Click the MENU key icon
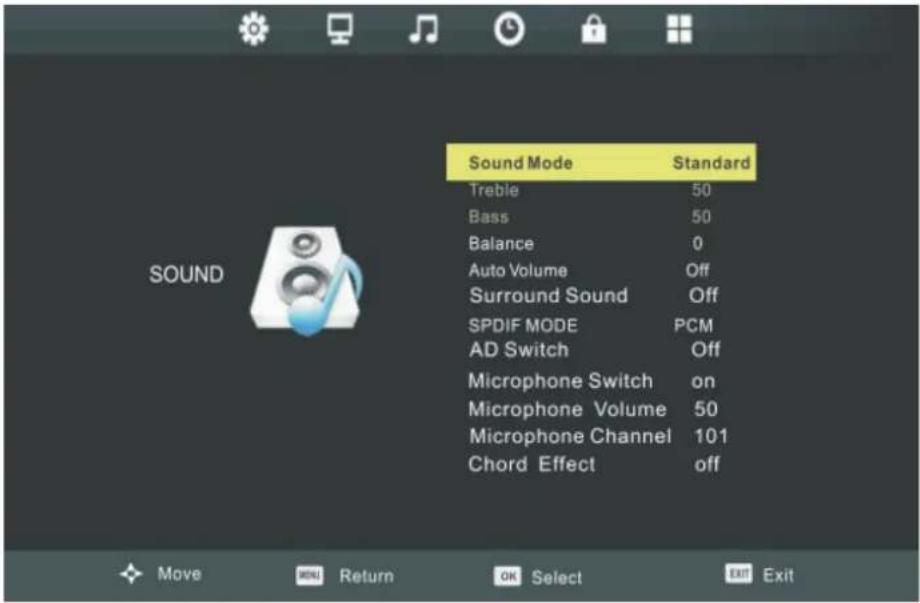 pos(309,575)
